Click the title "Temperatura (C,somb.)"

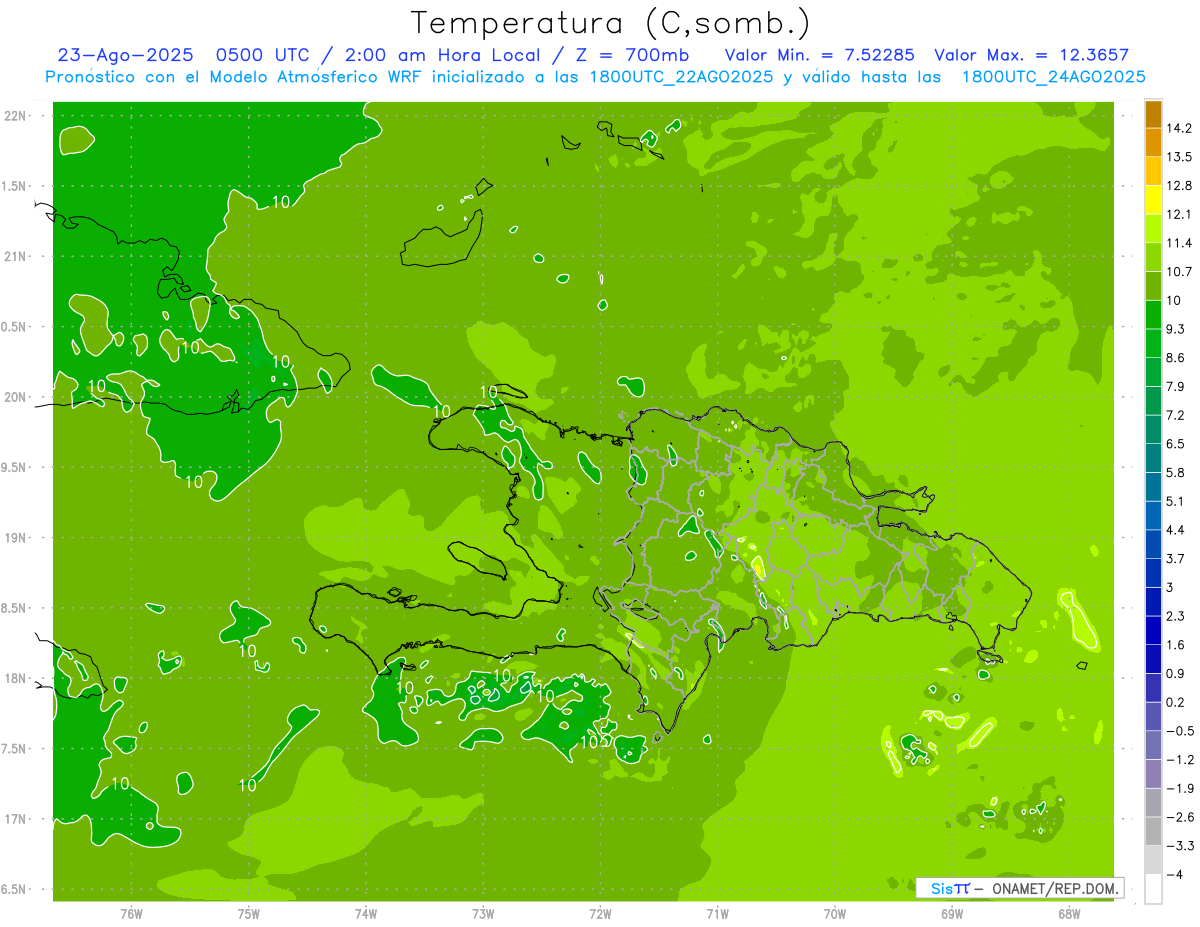click(x=611, y=23)
